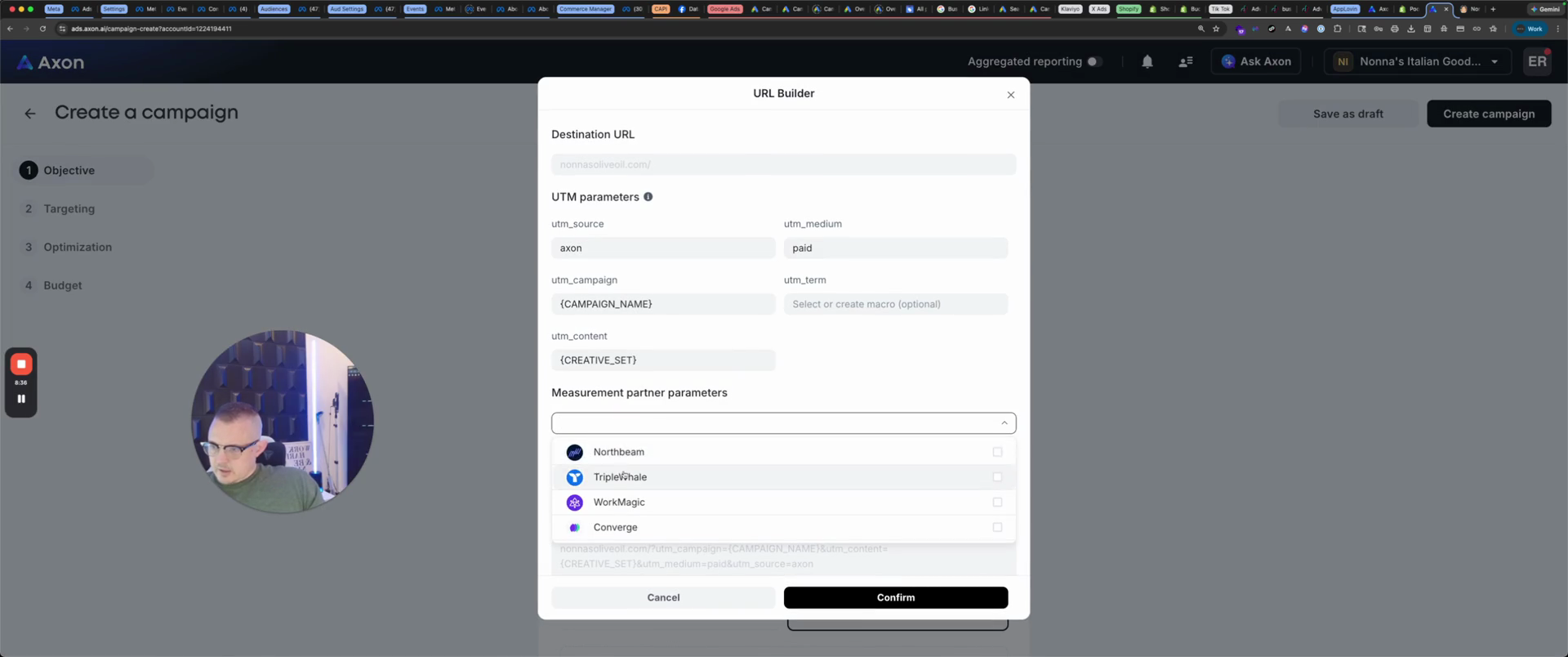
Task: Click the notifications bell icon
Action: pos(1147,61)
